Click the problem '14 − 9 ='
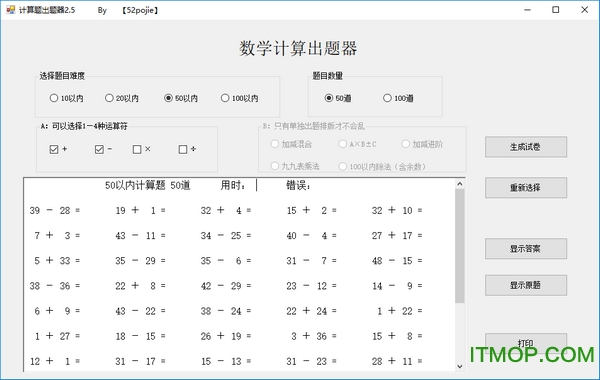600x380 pixels. 397,286
